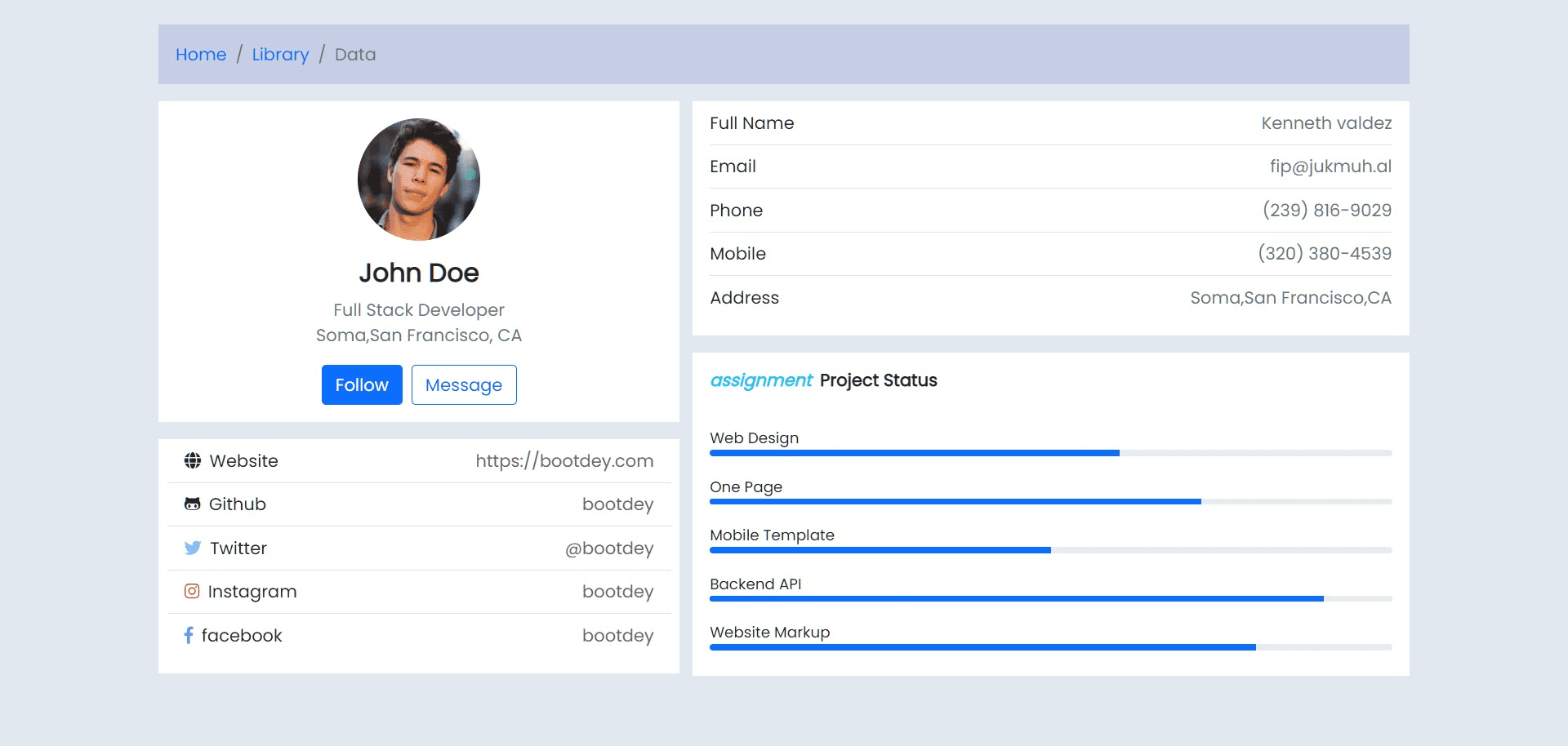The image size is (1568, 746).
Task: Click the Instagram camera icon
Action: tap(191, 591)
